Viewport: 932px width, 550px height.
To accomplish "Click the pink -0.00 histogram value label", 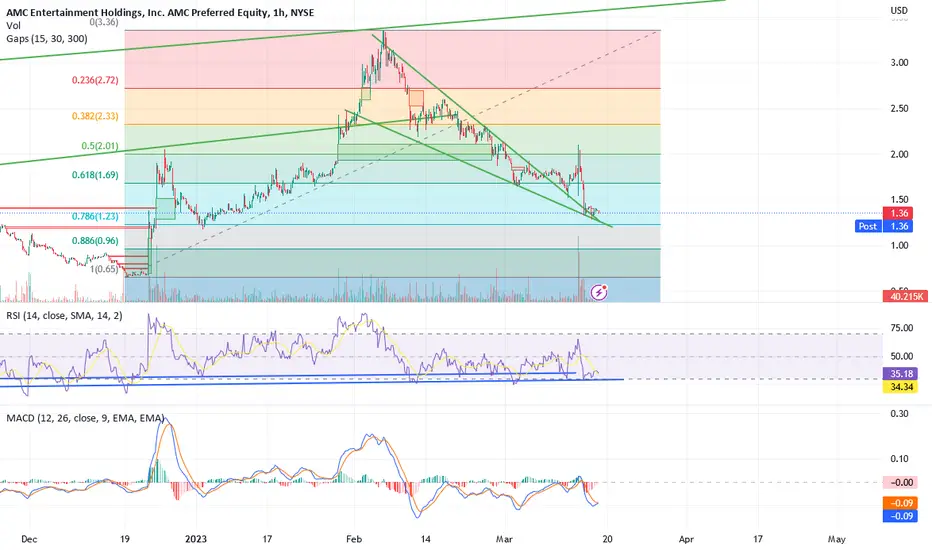I will (901, 482).
